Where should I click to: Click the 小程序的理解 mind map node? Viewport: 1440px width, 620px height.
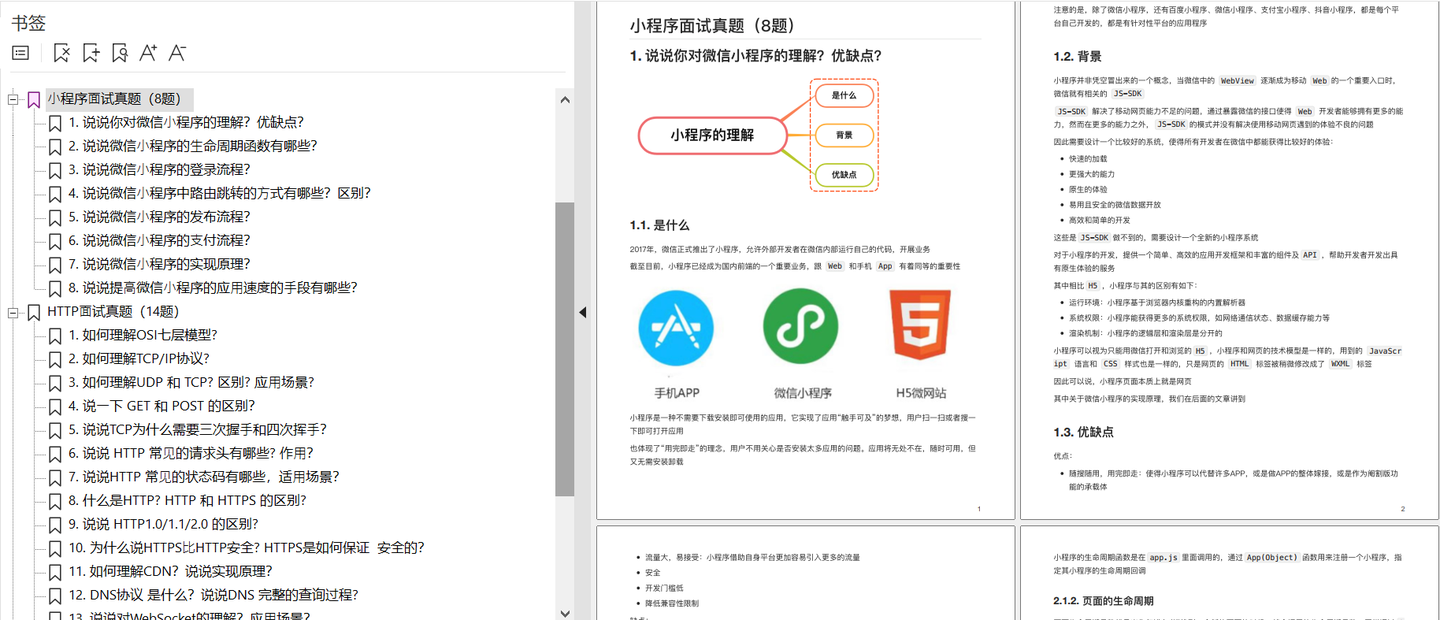tap(712, 135)
